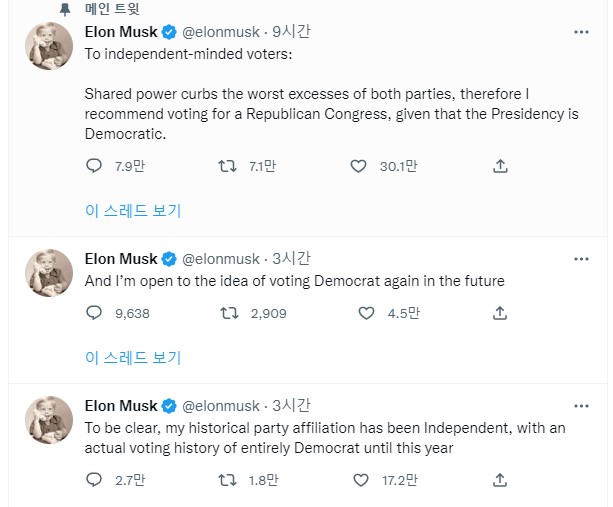Reply to the voting Democrat again tweet

95,313
